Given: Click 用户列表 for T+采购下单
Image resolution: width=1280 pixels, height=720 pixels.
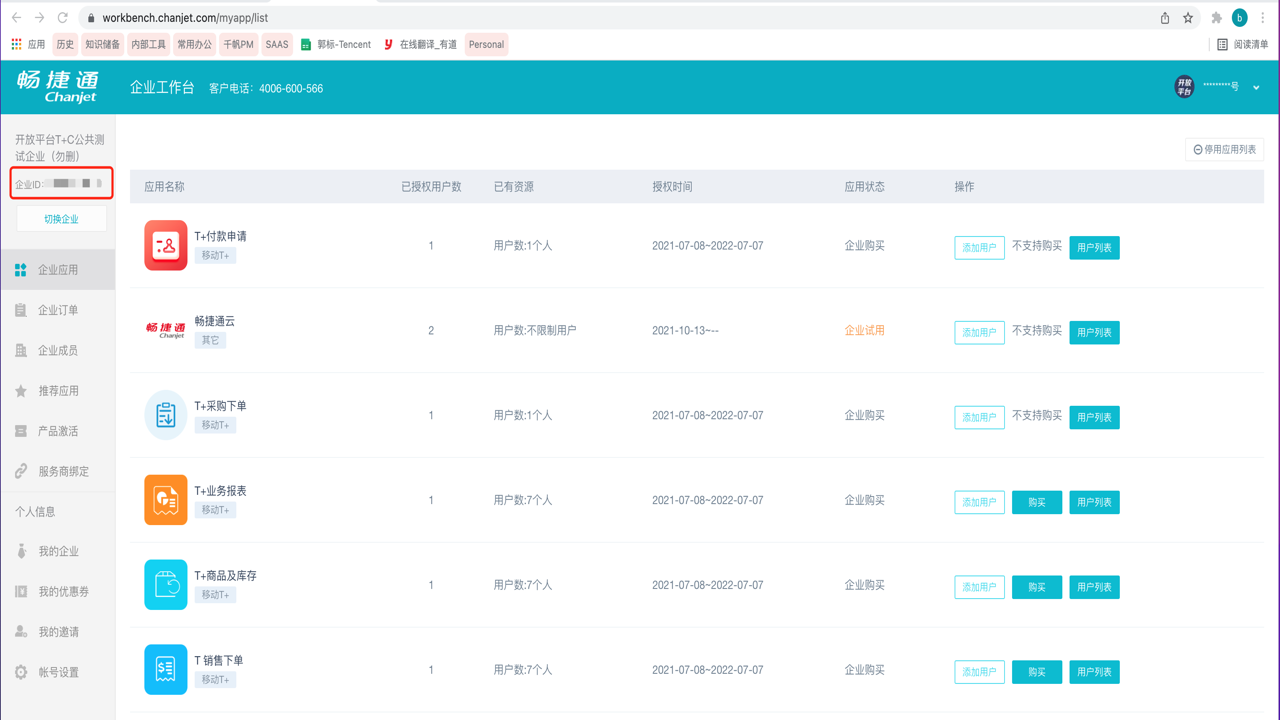Looking at the screenshot, I should (1094, 417).
